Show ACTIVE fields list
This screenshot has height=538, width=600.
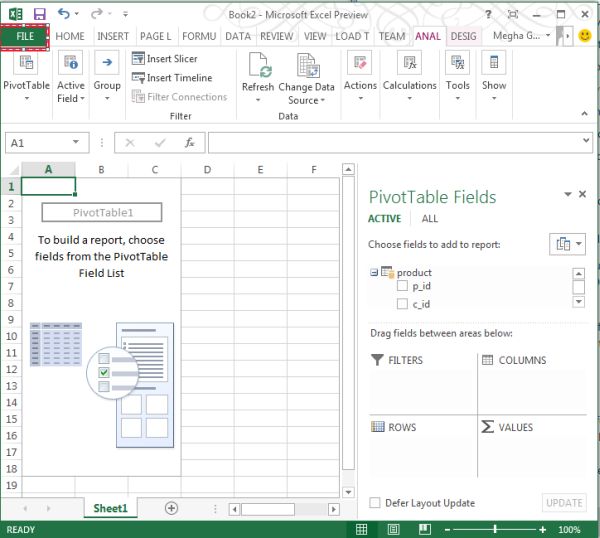tap(384, 218)
